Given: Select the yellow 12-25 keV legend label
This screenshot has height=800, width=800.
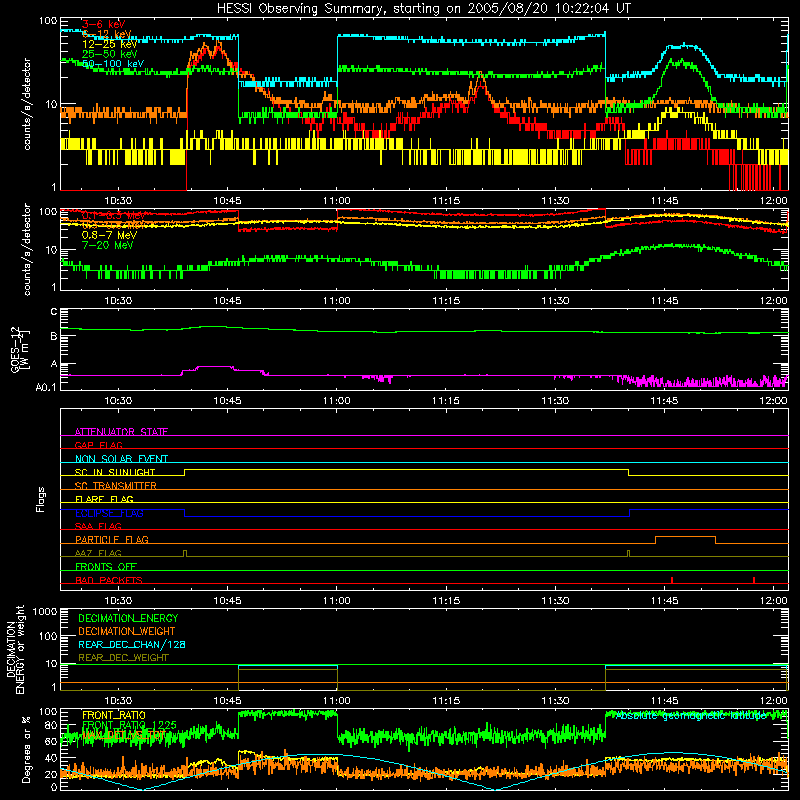Looking at the screenshot, I should click(x=110, y=44).
